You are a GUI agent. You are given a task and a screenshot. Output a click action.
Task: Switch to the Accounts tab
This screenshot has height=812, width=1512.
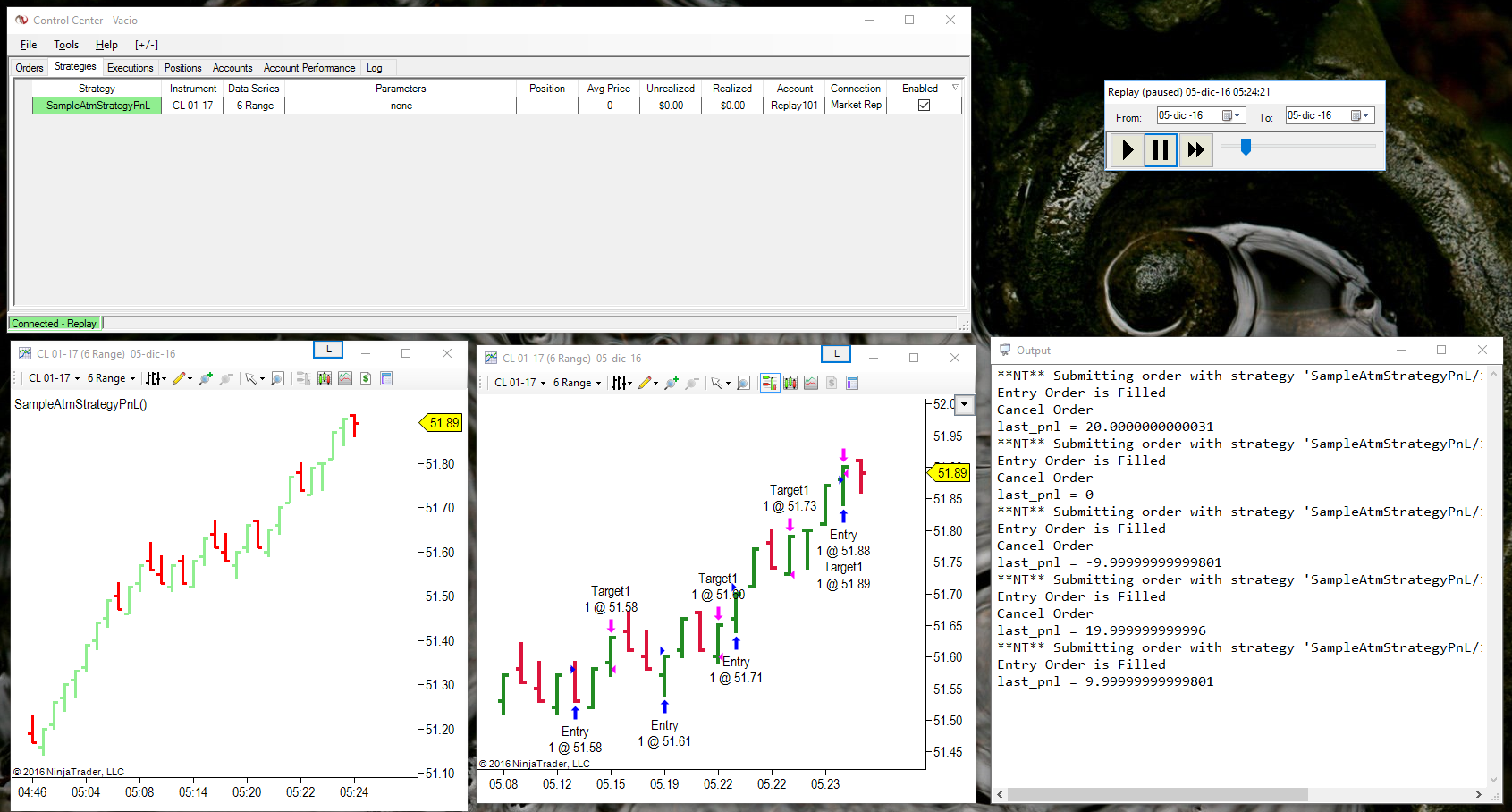pos(232,68)
